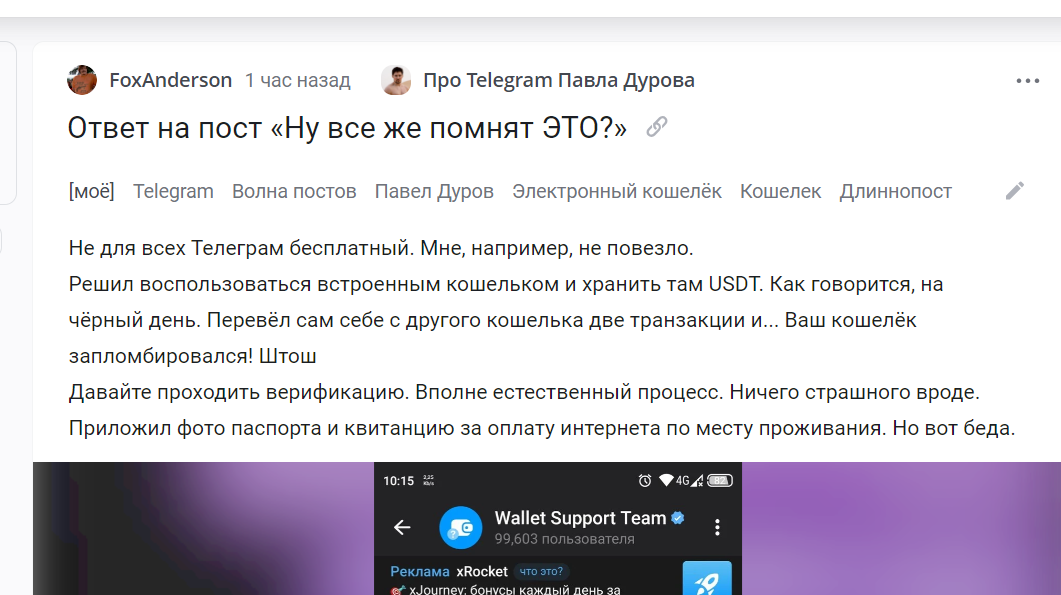The image size is (1061, 595).
Task: Select the 'Длиннопост' tag
Action: (896, 191)
